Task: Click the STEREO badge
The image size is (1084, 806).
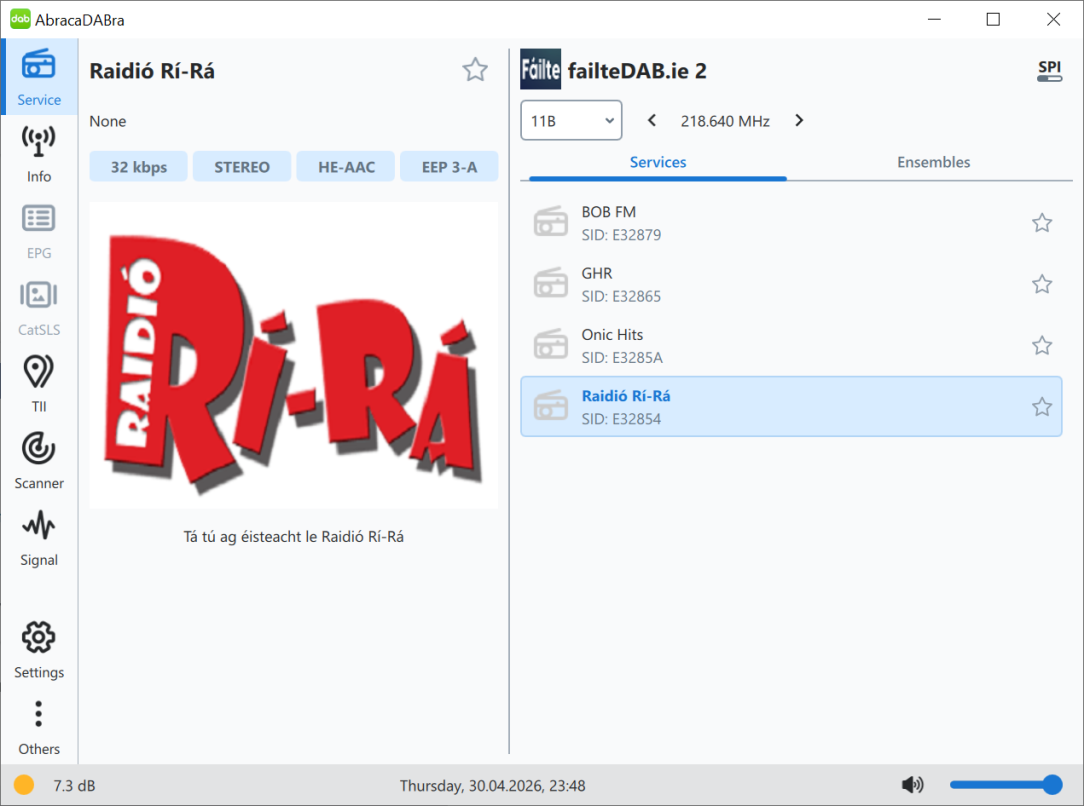Action: tap(242, 167)
